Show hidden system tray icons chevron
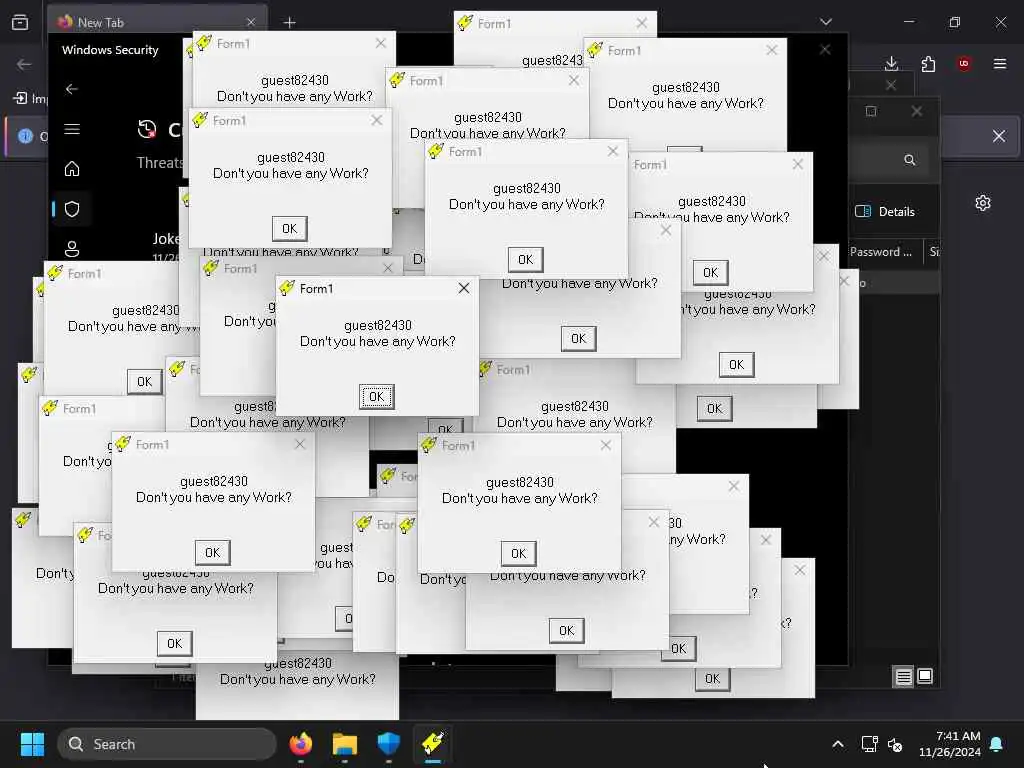1024x768 pixels. (838, 744)
